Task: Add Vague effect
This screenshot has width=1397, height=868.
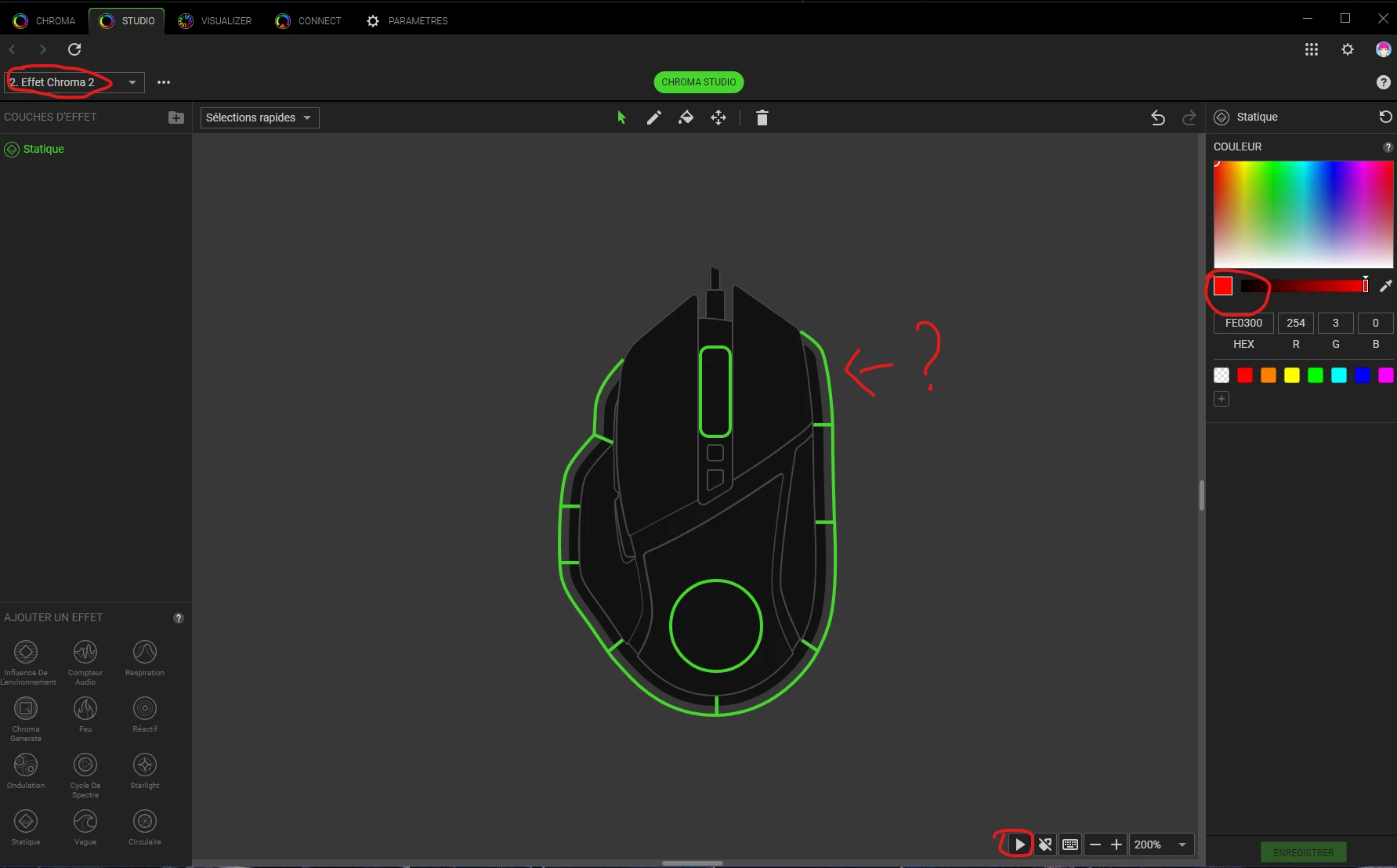Action: point(85,827)
